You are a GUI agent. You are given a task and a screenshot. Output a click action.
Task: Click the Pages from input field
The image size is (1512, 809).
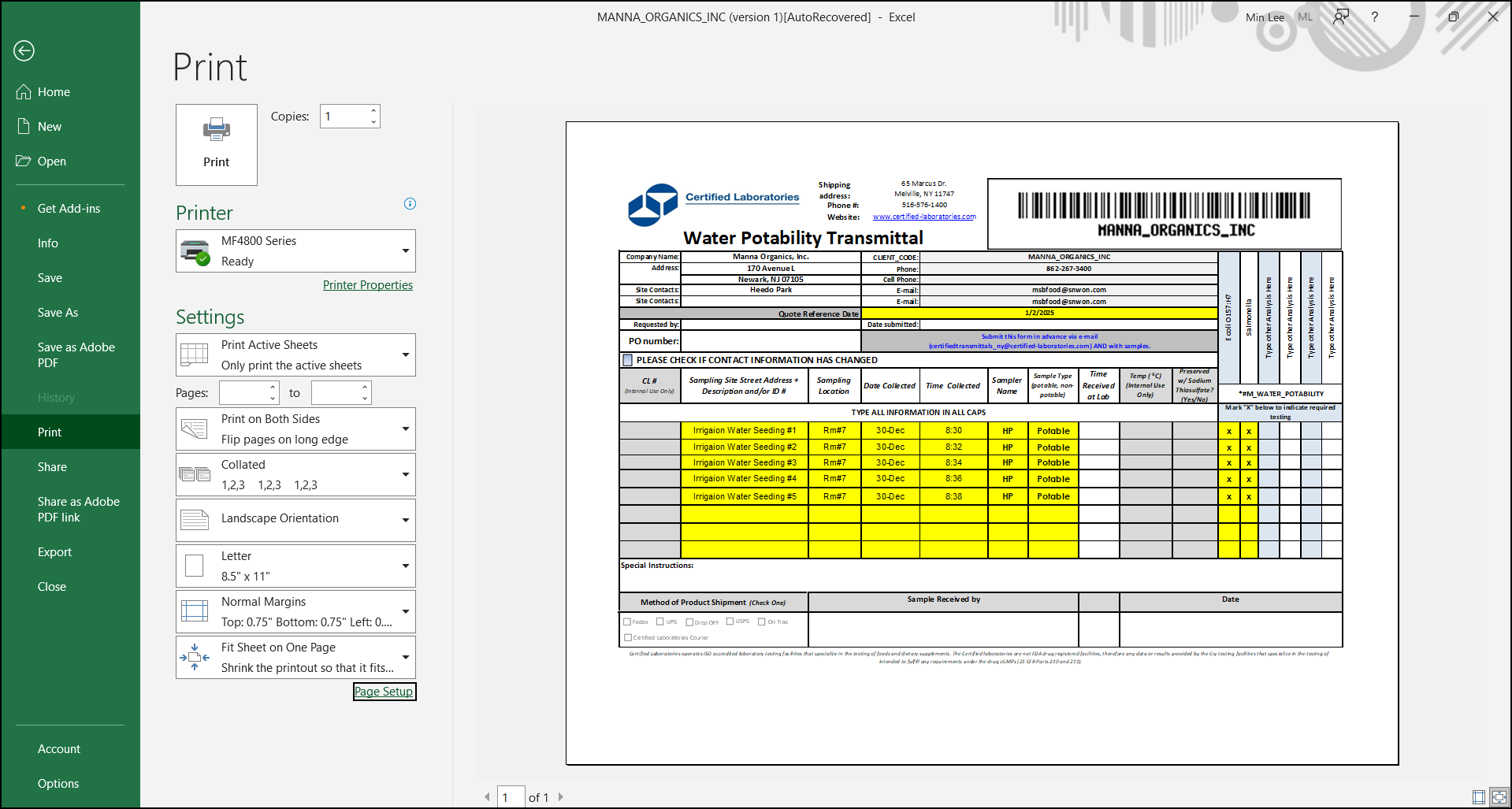click(243, 393)
